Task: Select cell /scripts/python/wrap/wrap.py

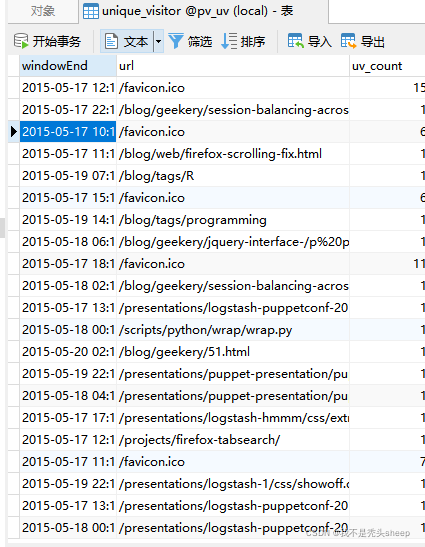Action: [233, 329]
